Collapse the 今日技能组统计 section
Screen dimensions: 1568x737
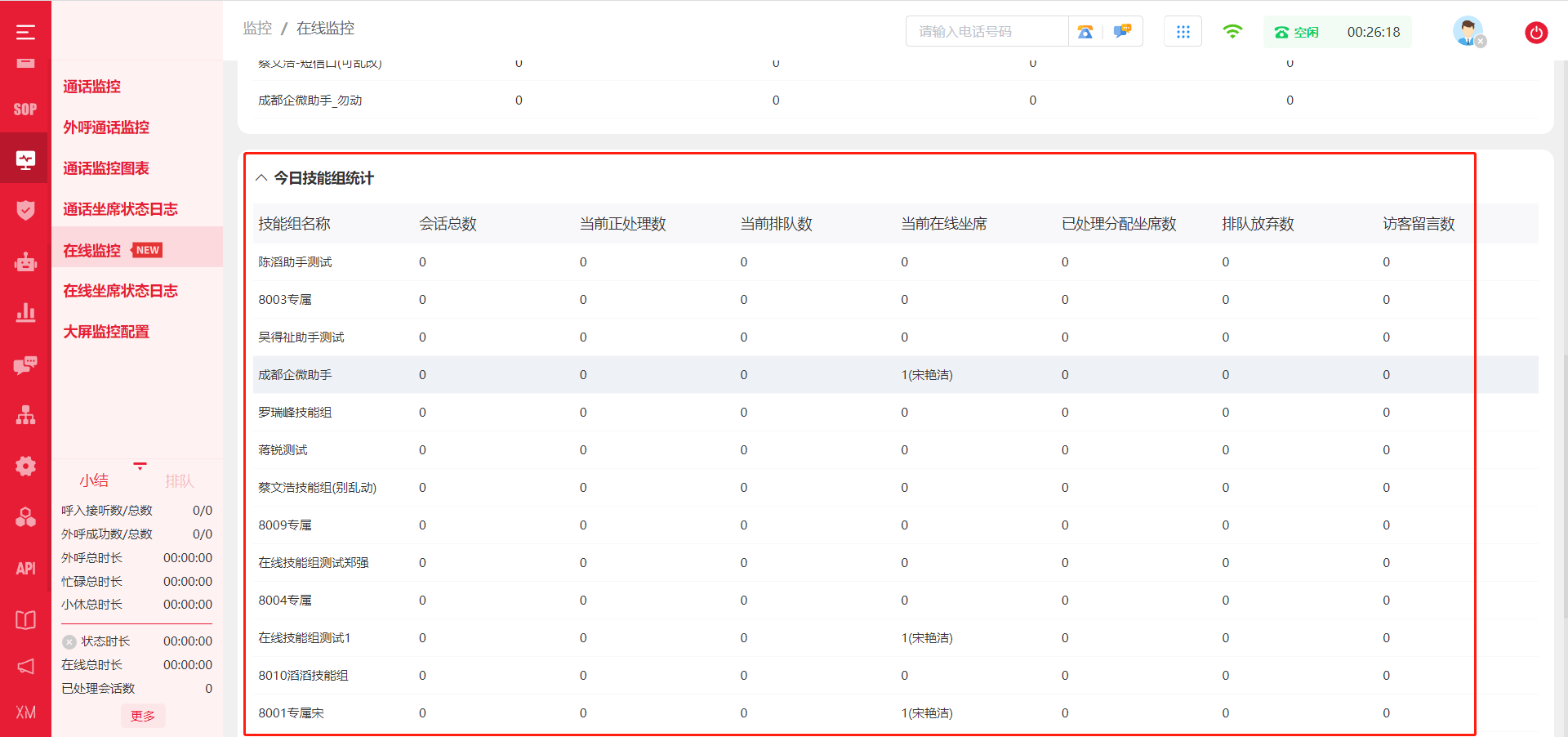261,178
